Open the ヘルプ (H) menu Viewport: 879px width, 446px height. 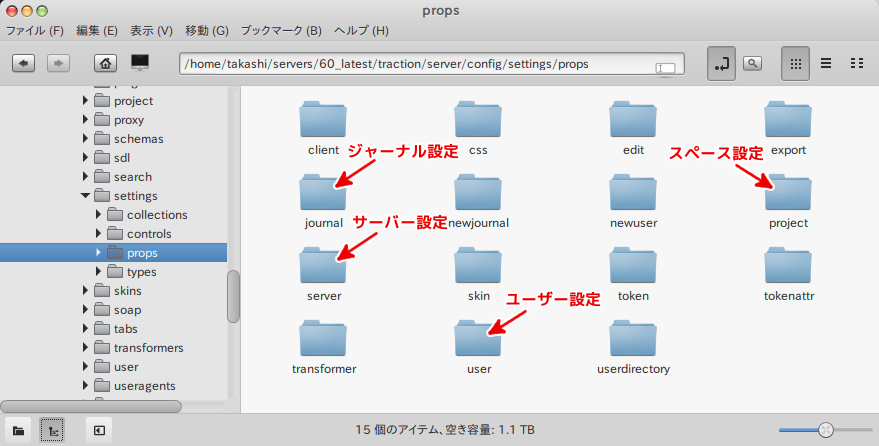[x=361, y=31]
